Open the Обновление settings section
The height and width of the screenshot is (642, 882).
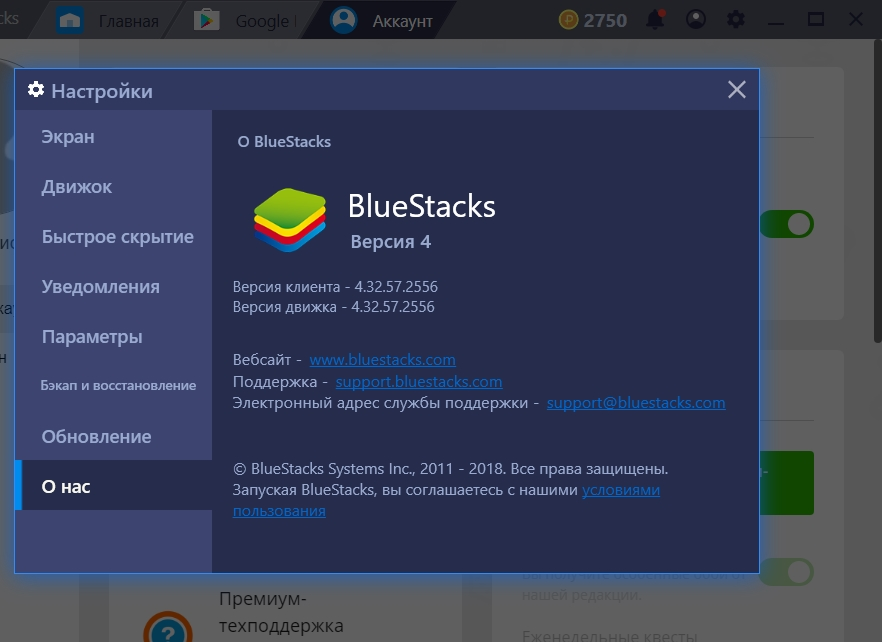(x=114, y=437)
